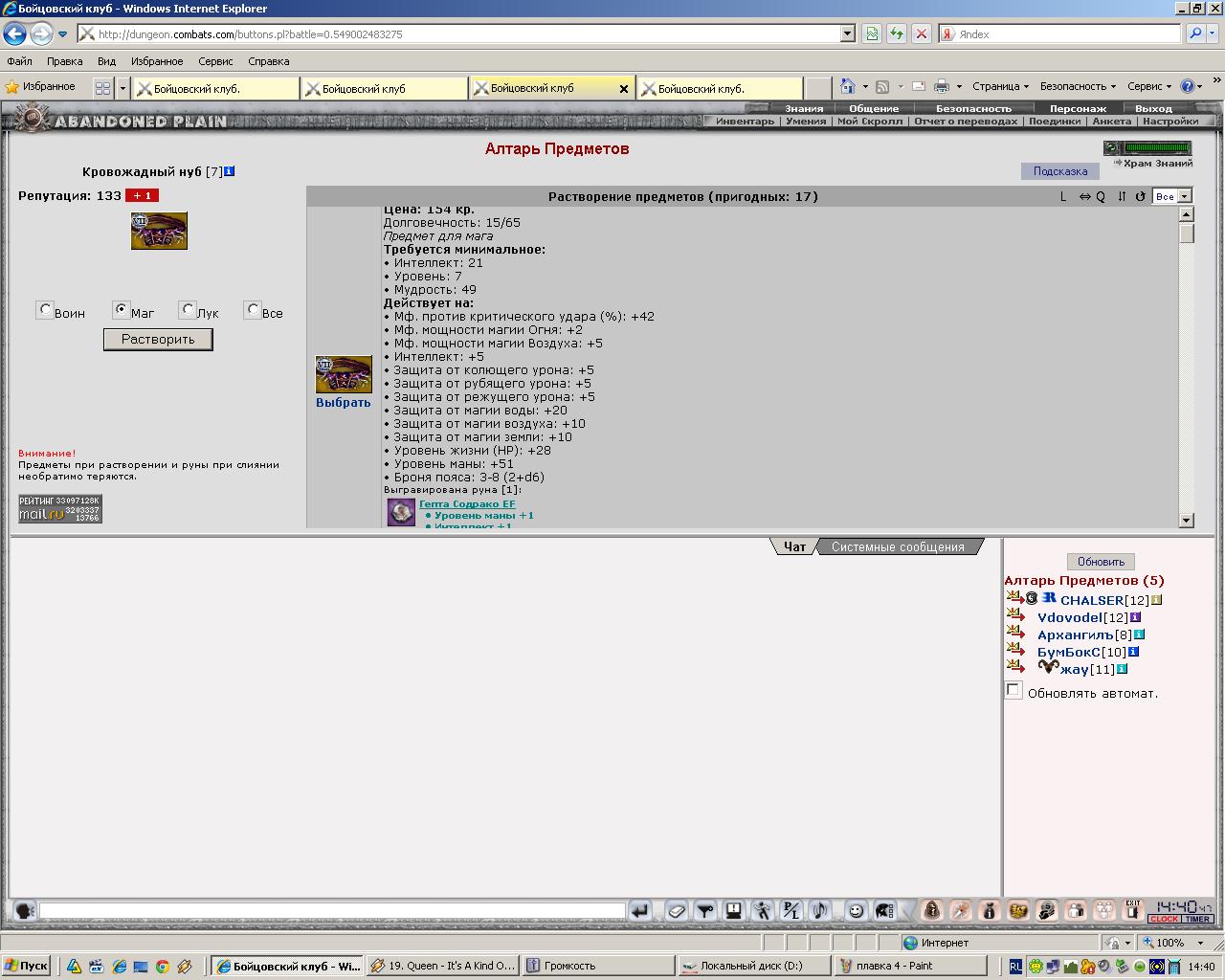Click the IE Print icon
Viewport: 1225px width, 980px height.
942,86
